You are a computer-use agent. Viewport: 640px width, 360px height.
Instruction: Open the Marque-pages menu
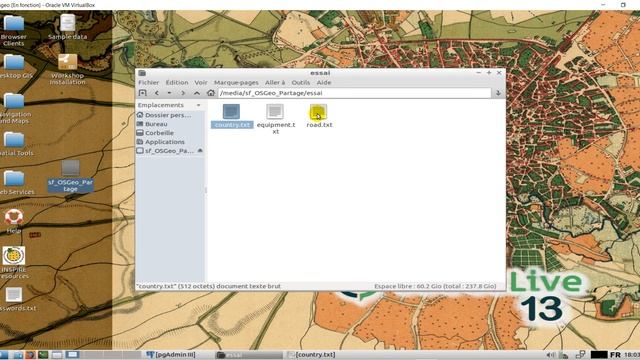tap(236, 82)
